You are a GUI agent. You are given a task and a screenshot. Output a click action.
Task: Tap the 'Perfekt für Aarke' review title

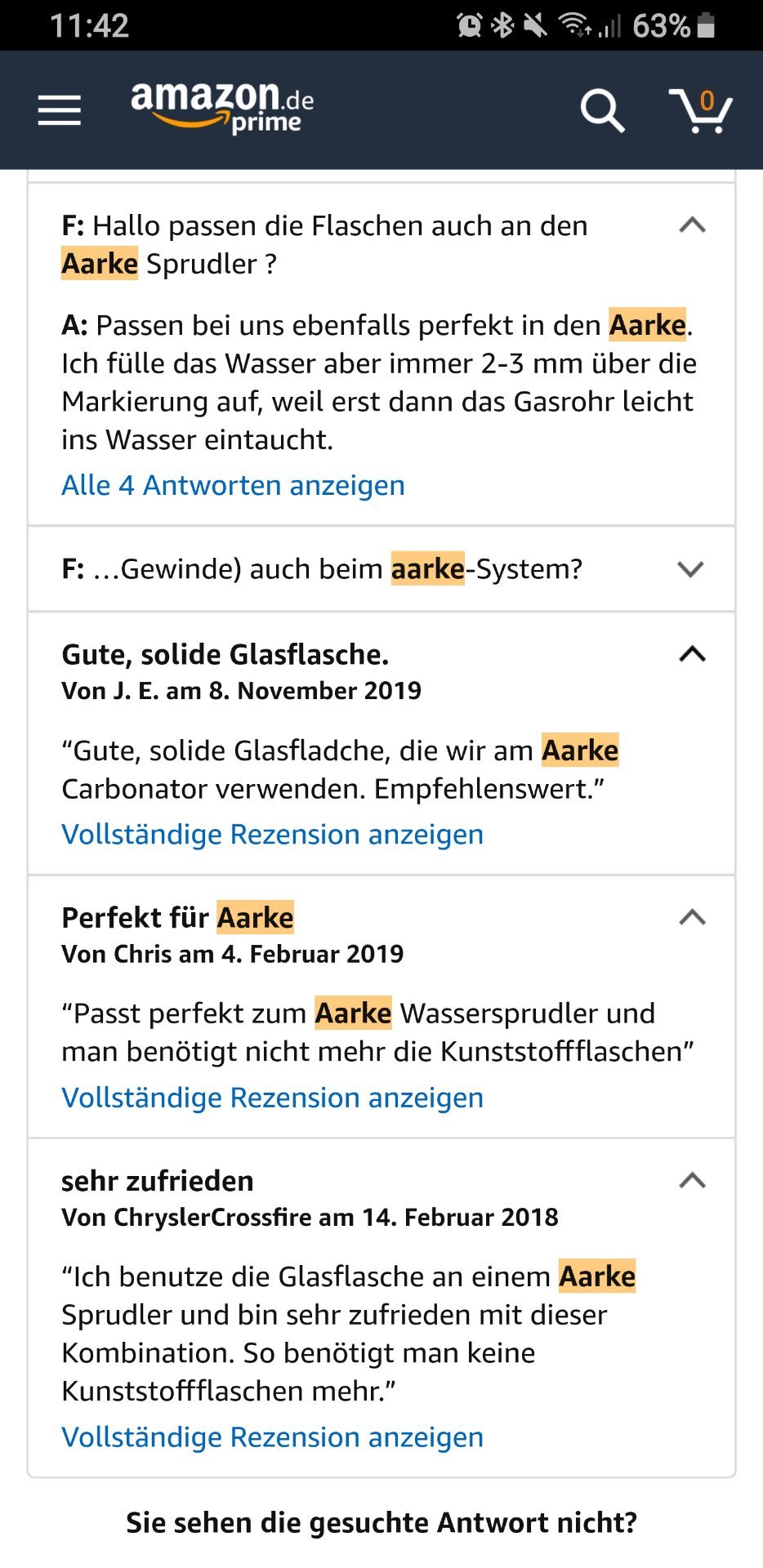[177, 918]
